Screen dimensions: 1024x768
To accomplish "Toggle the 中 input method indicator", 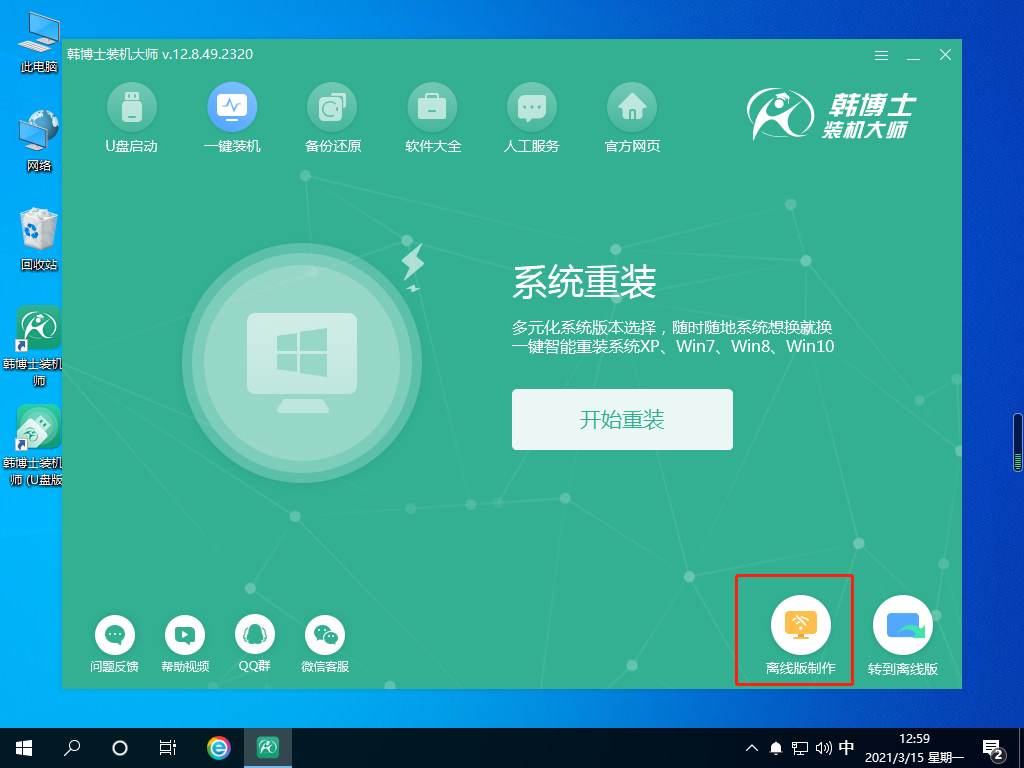I will click(847, 748).
